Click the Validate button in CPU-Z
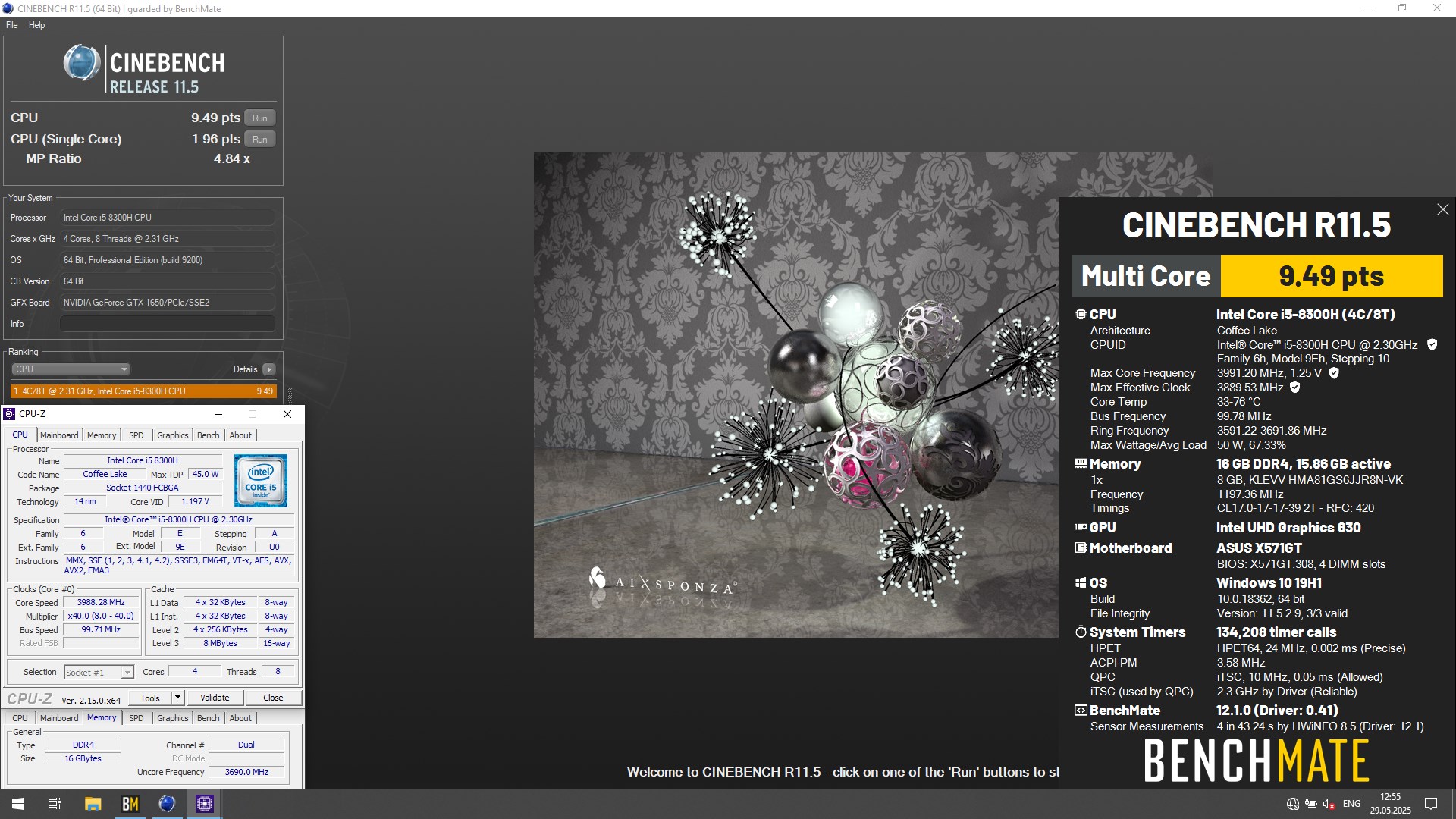 (215, 698)
